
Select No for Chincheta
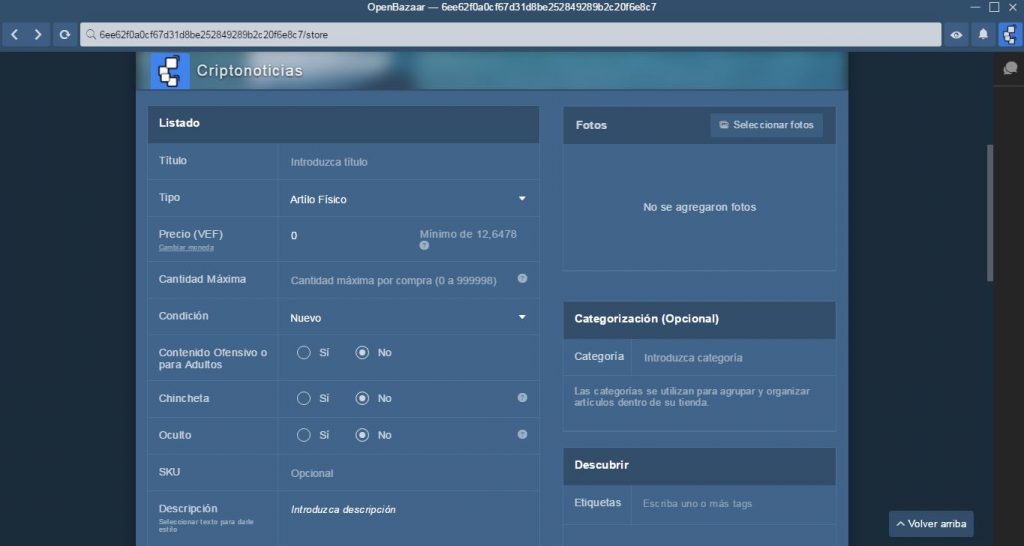point(362,398)
